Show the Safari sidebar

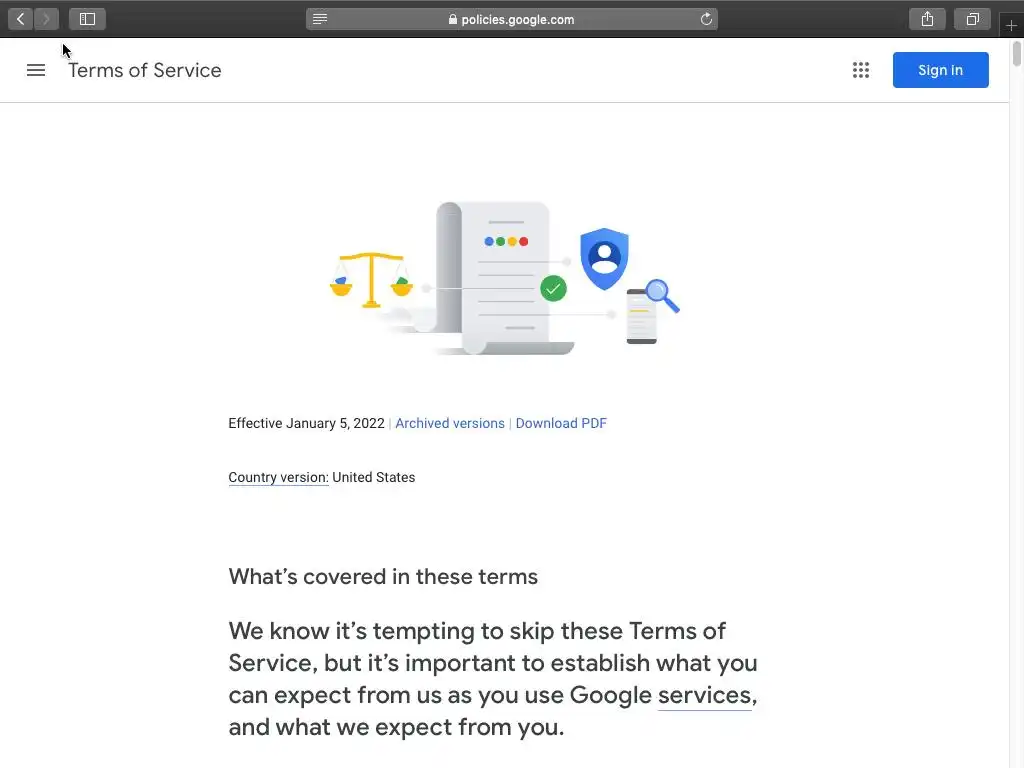click(x=87, y=19)
